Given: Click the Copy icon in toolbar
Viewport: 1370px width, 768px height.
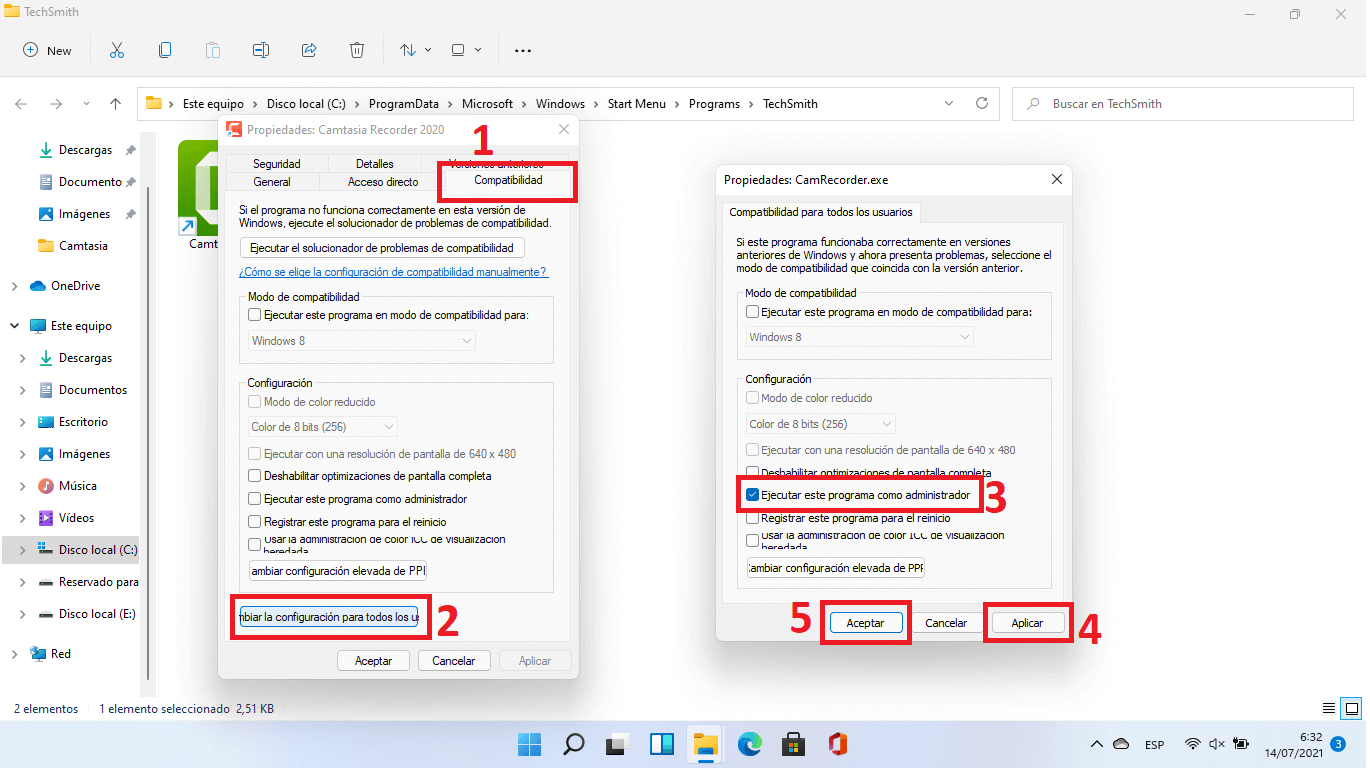Looking at the screenshot, I should tap(165, 50).
